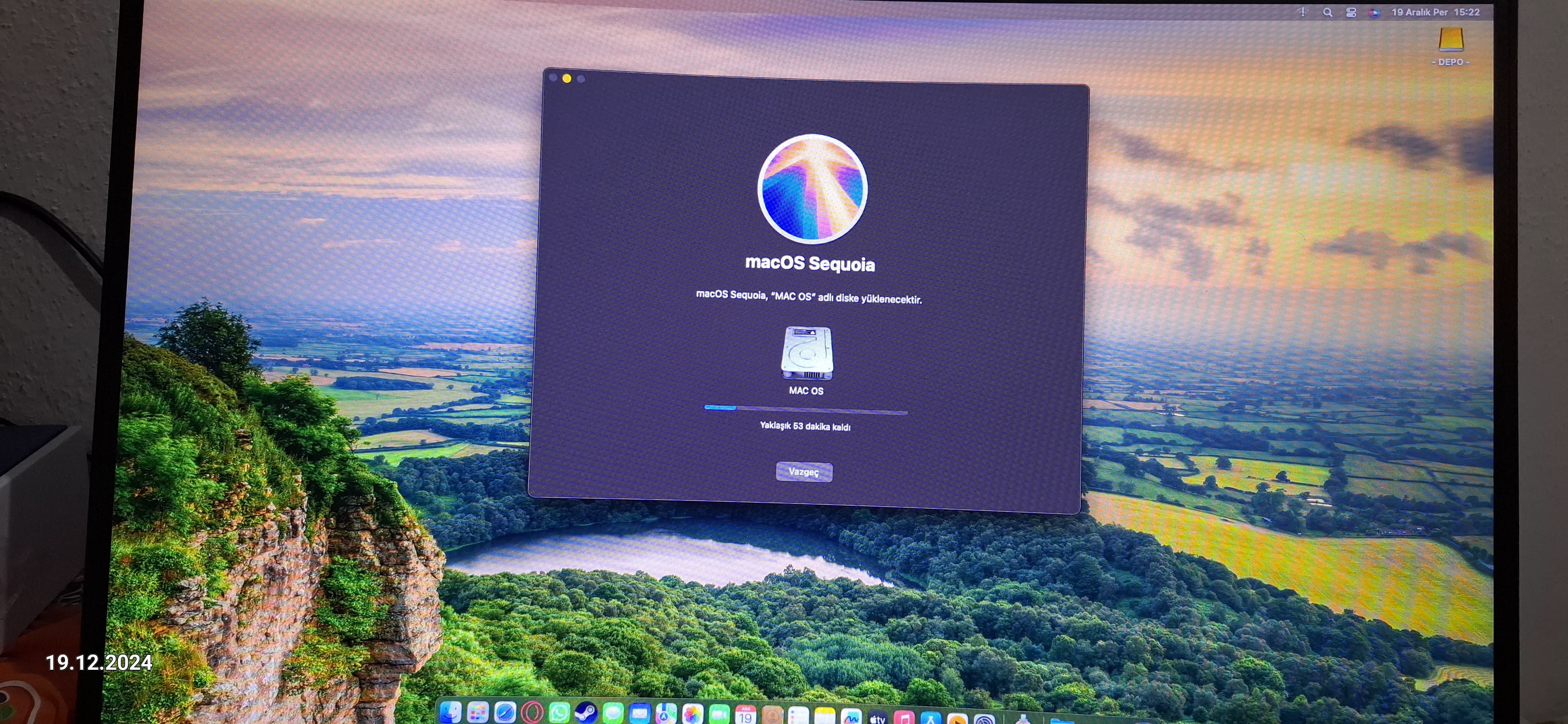Open Spotlight search in menu bar
Image resolution: width=1568 pixels, height=724 pixels.
(1327, 12)
